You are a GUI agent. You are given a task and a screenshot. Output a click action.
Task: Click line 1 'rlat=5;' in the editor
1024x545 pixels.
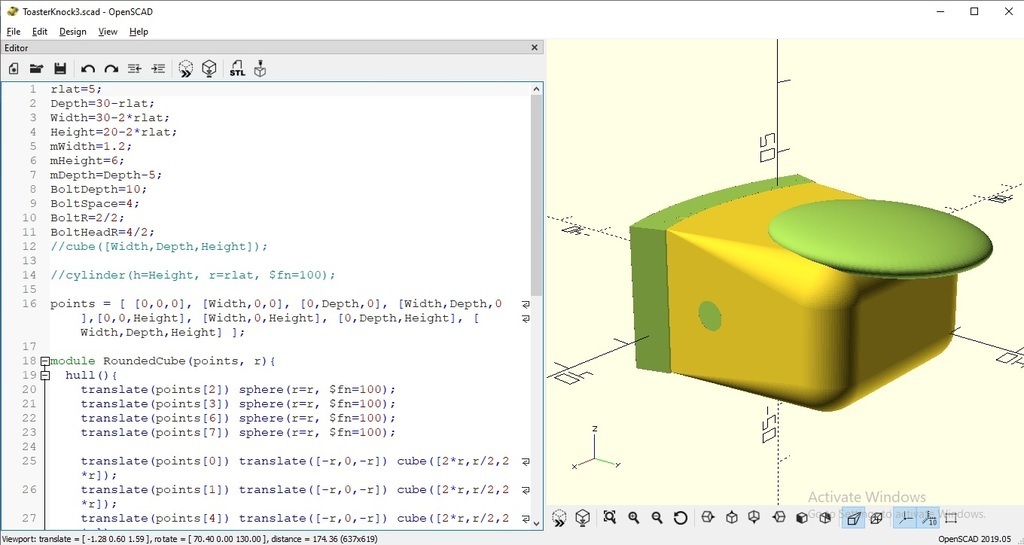click(x=76, y=89)
